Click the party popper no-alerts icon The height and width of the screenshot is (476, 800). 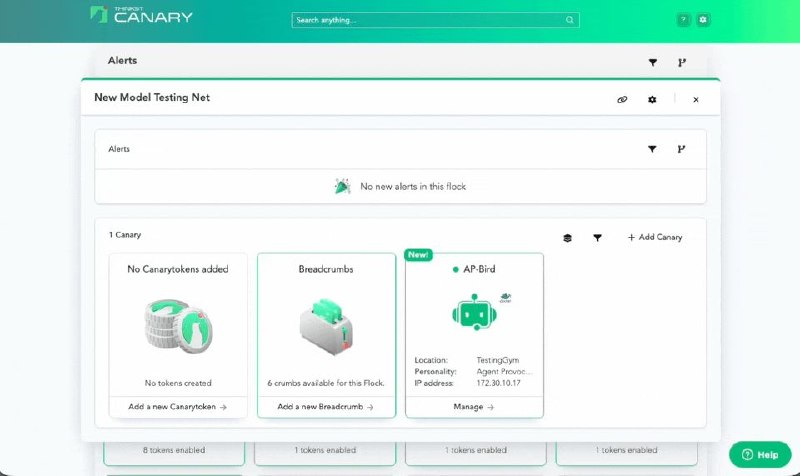click(x=342, y=187)
